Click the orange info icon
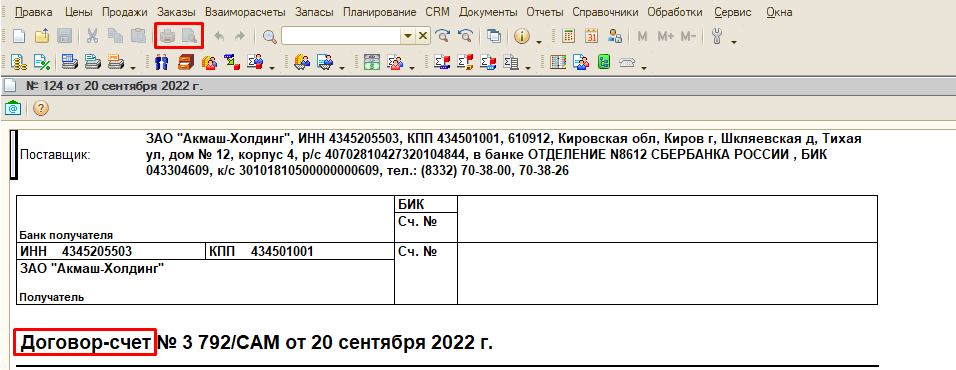This screenshot has width=956, height=370. [522, 37]
